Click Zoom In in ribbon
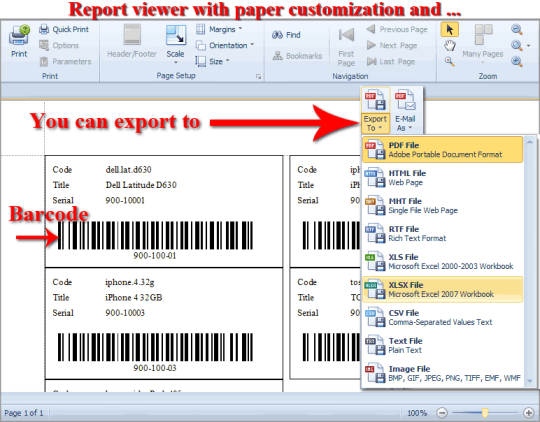540x422 pixels. click(517, 61)
